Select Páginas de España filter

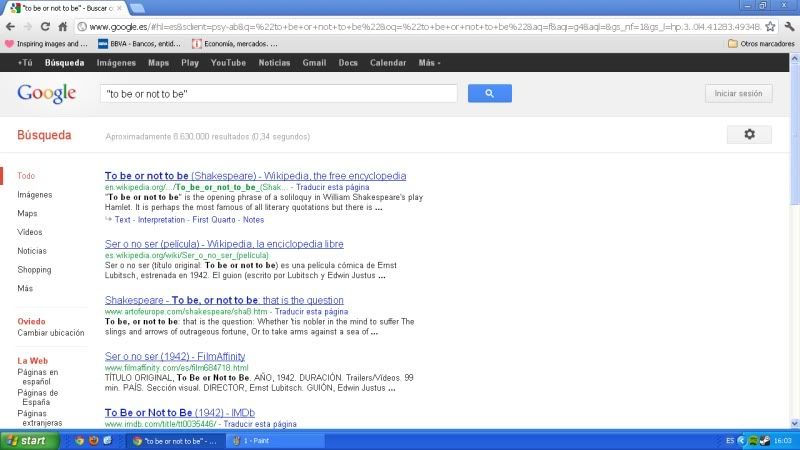pos(38,397)
